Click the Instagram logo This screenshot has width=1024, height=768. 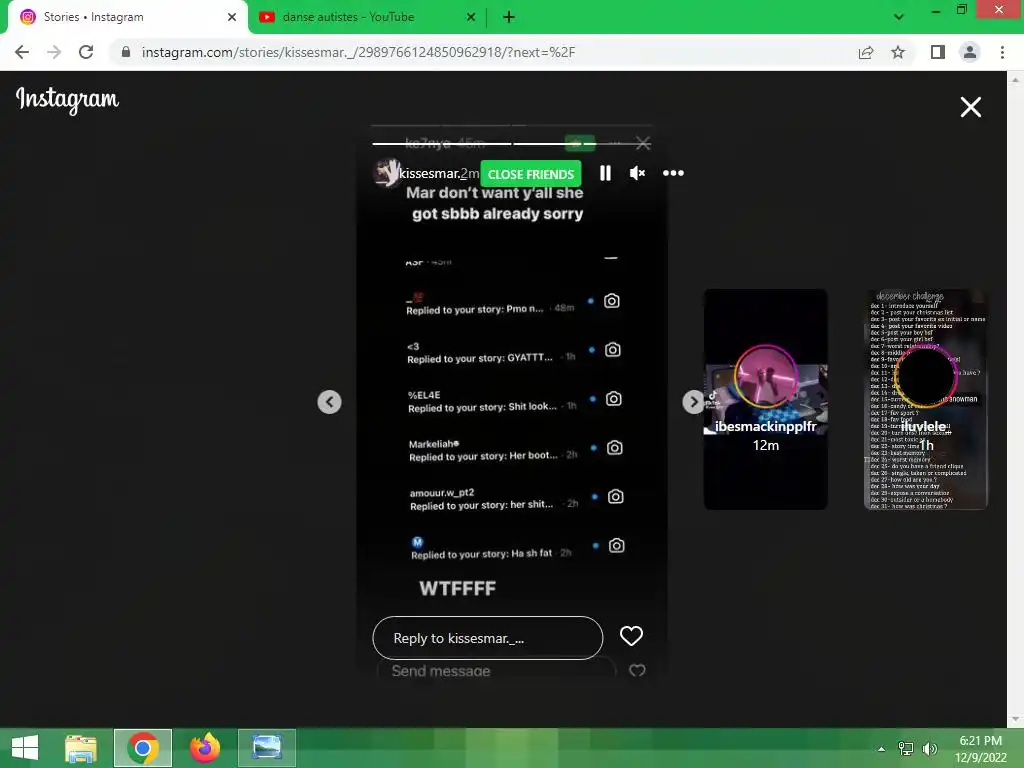coord(67,99)
